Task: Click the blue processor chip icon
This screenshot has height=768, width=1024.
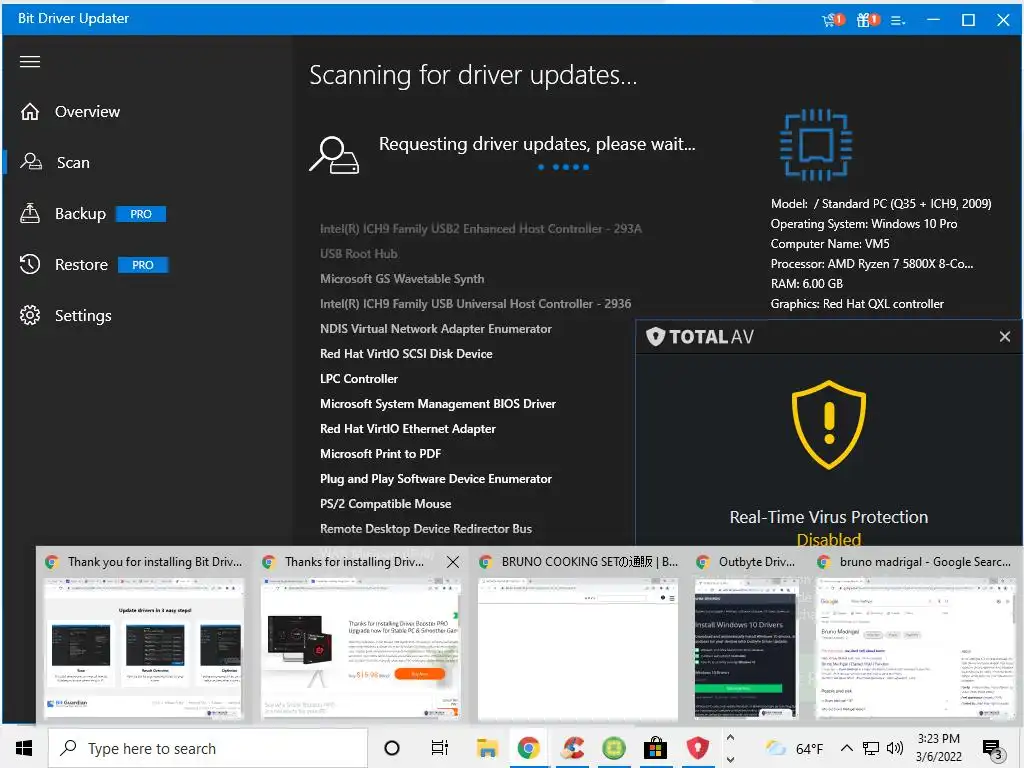Action: 816,145
